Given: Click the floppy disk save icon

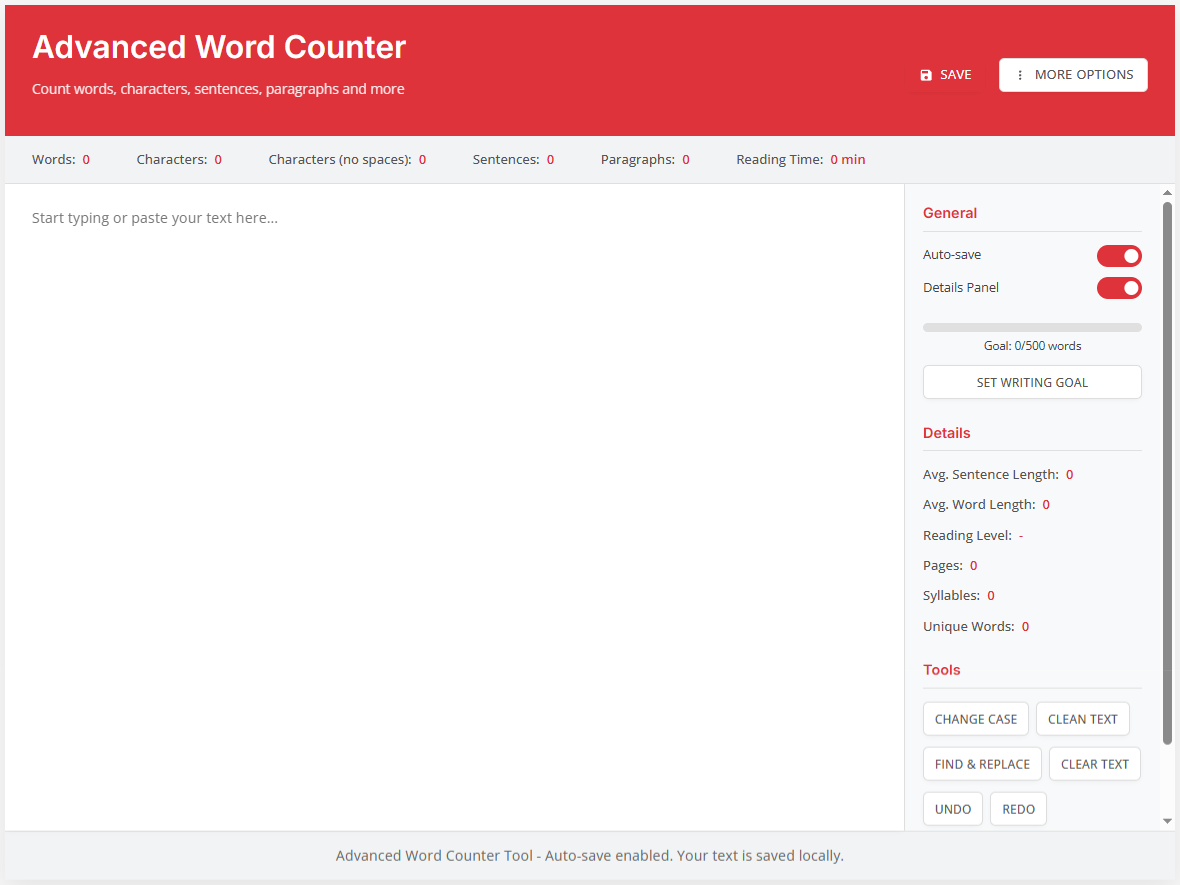Looking at the screenshot, I should pyautogui.click(x=925, y=74).
